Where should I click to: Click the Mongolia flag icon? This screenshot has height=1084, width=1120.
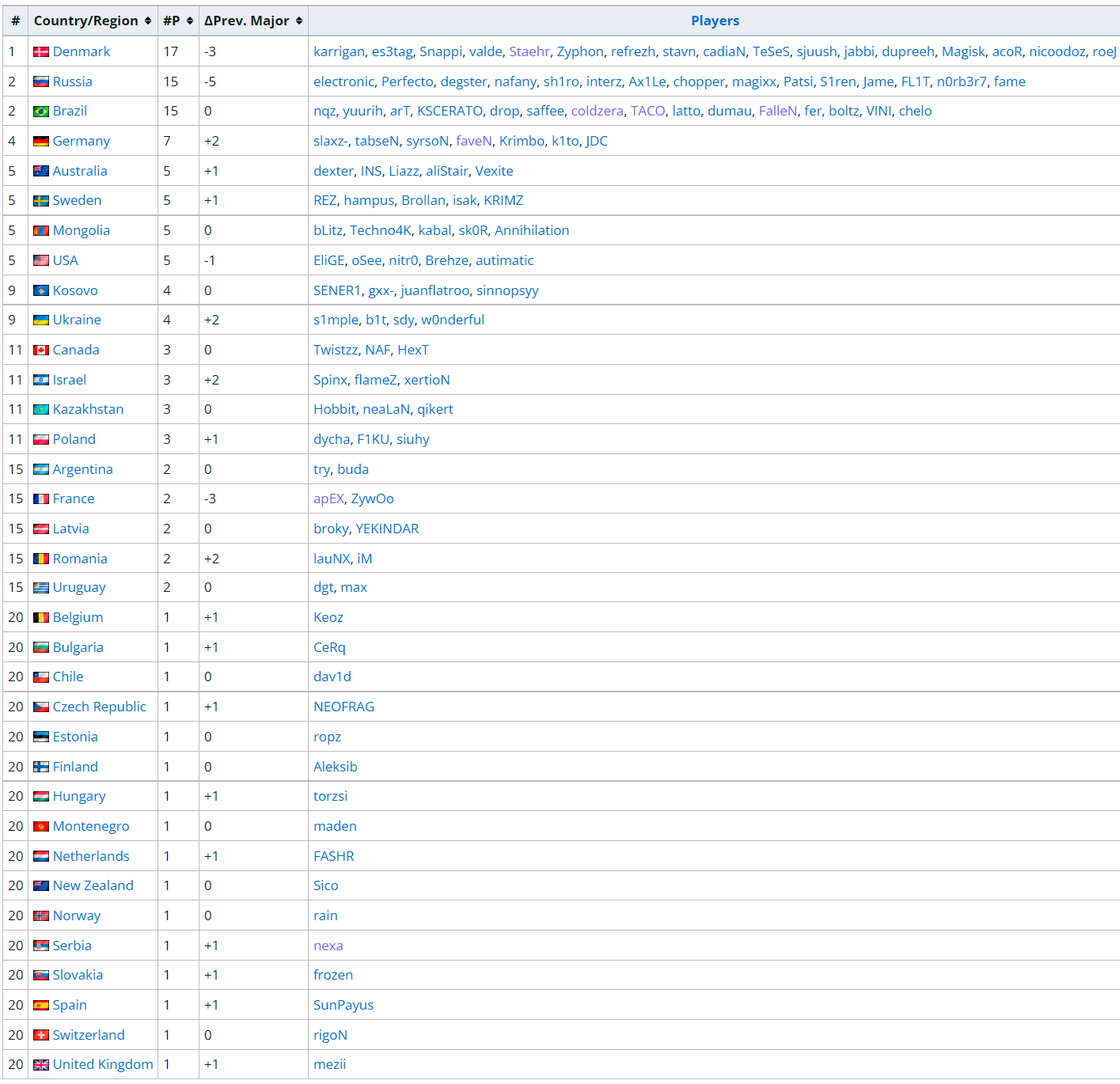point(40,229)
